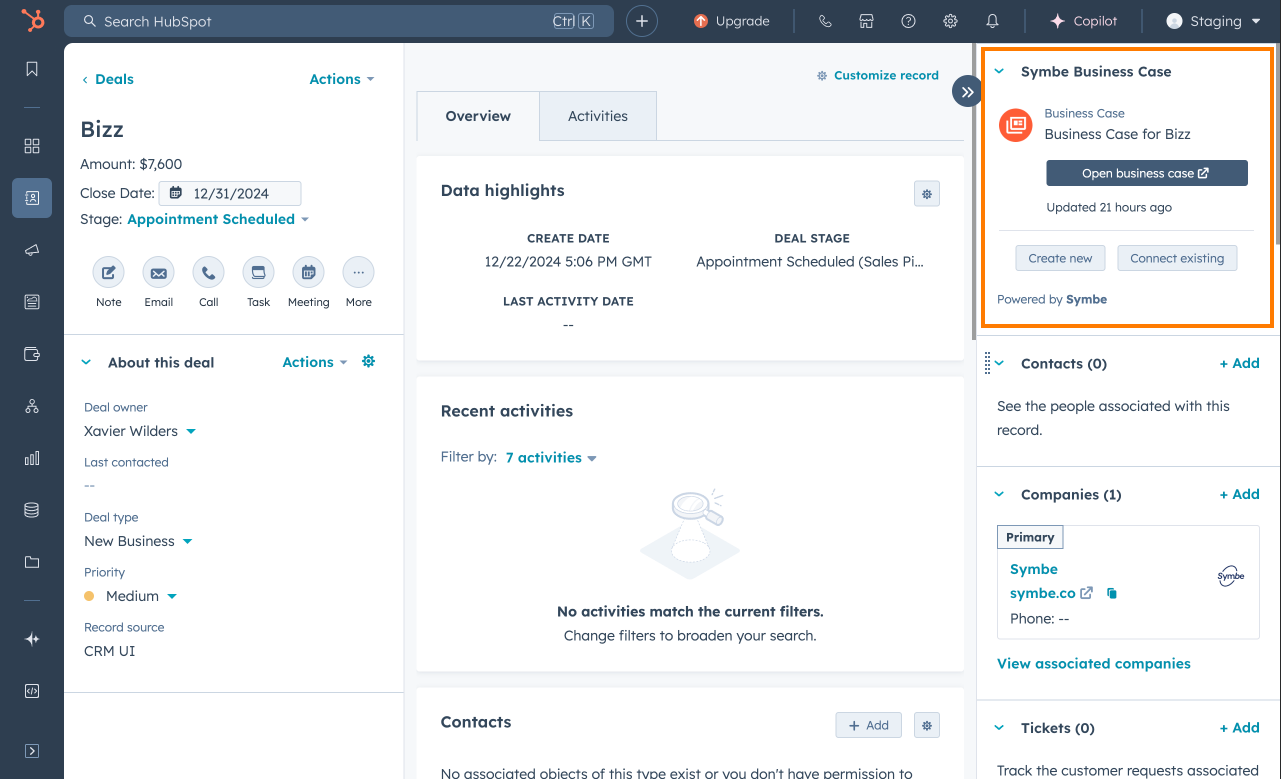This screenshot has height=780, width=1281.
Task: Click the Connect existing button
Action: pos(1177,258)
